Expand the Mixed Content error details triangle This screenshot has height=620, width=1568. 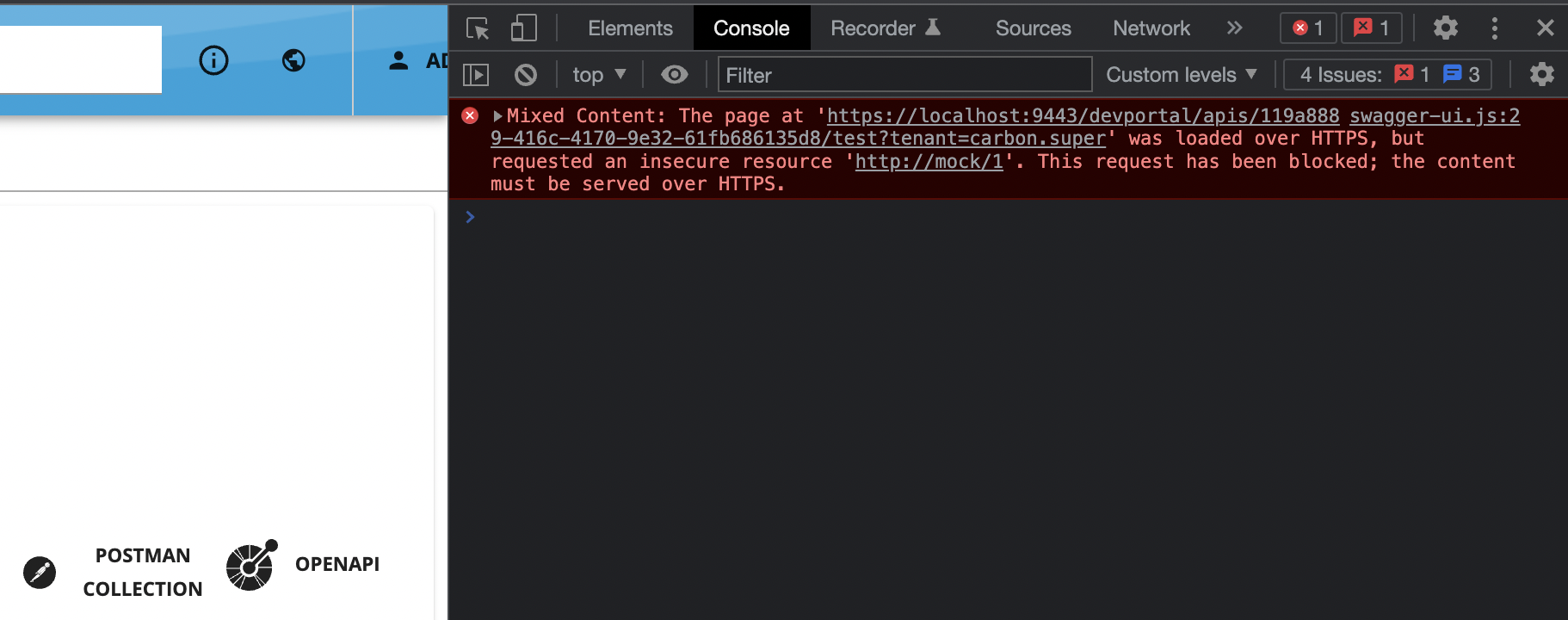(x=497, y=115)
